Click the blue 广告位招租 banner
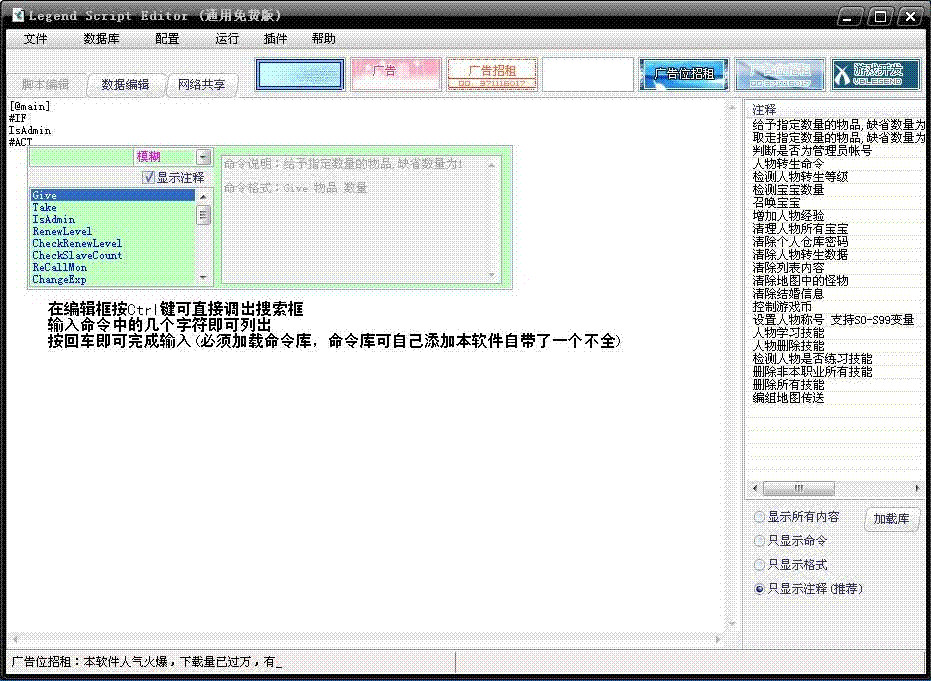 [x=683, y=74]
